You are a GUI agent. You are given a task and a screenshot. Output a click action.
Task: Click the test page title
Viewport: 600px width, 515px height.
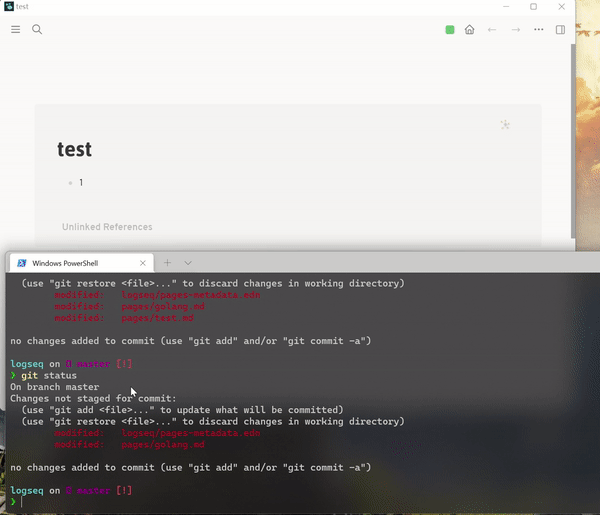click(74, 149)
